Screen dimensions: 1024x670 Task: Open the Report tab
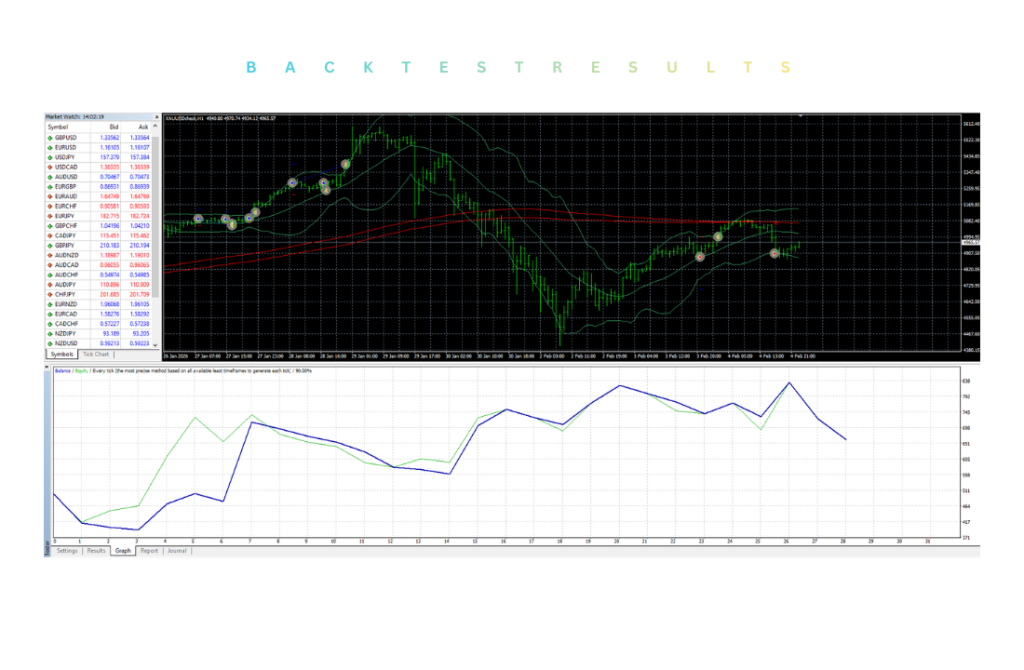click(x=149, y=550)
